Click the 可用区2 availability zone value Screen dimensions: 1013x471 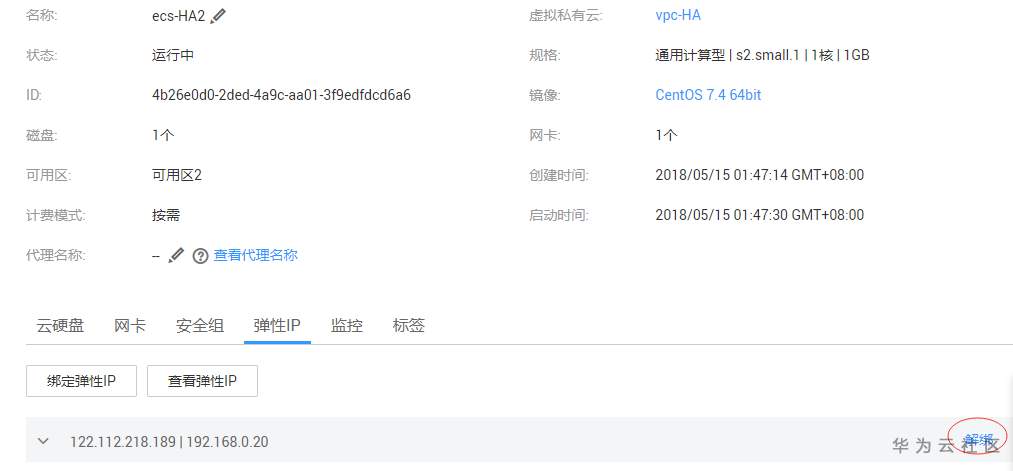[x=176, y=175]
